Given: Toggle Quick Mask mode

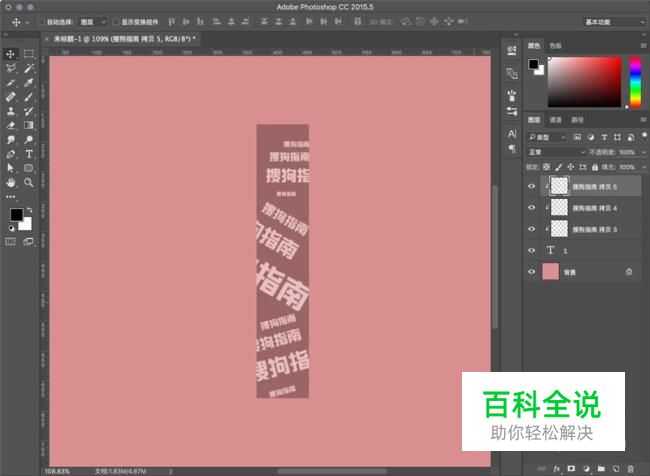Looking at the screenshot, I should click(x=10, y=242).
